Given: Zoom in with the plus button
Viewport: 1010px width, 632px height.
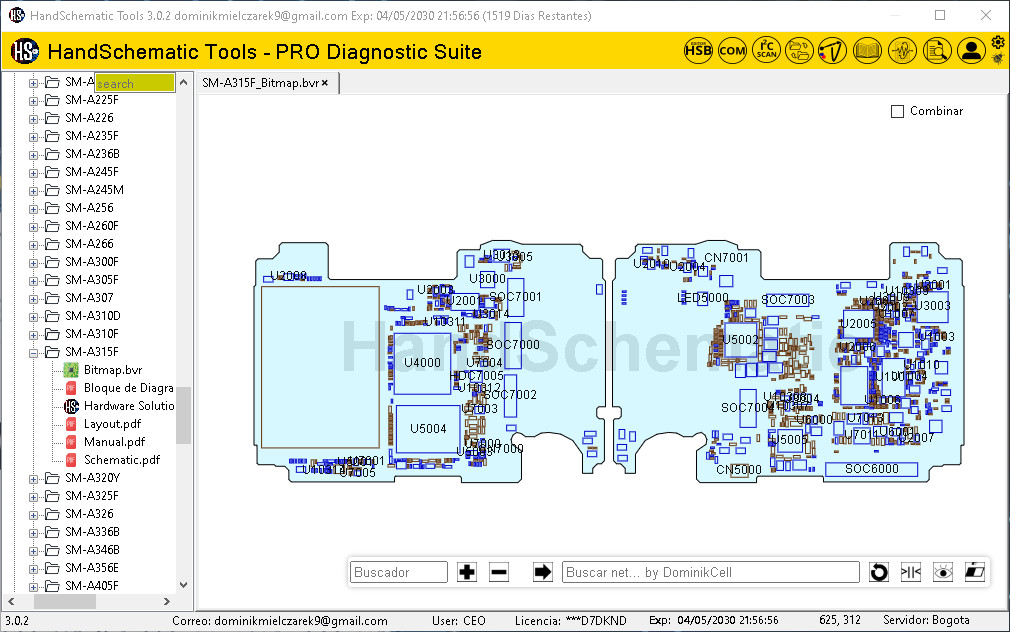Looking at the screenshot, I should tap(467, 572).
